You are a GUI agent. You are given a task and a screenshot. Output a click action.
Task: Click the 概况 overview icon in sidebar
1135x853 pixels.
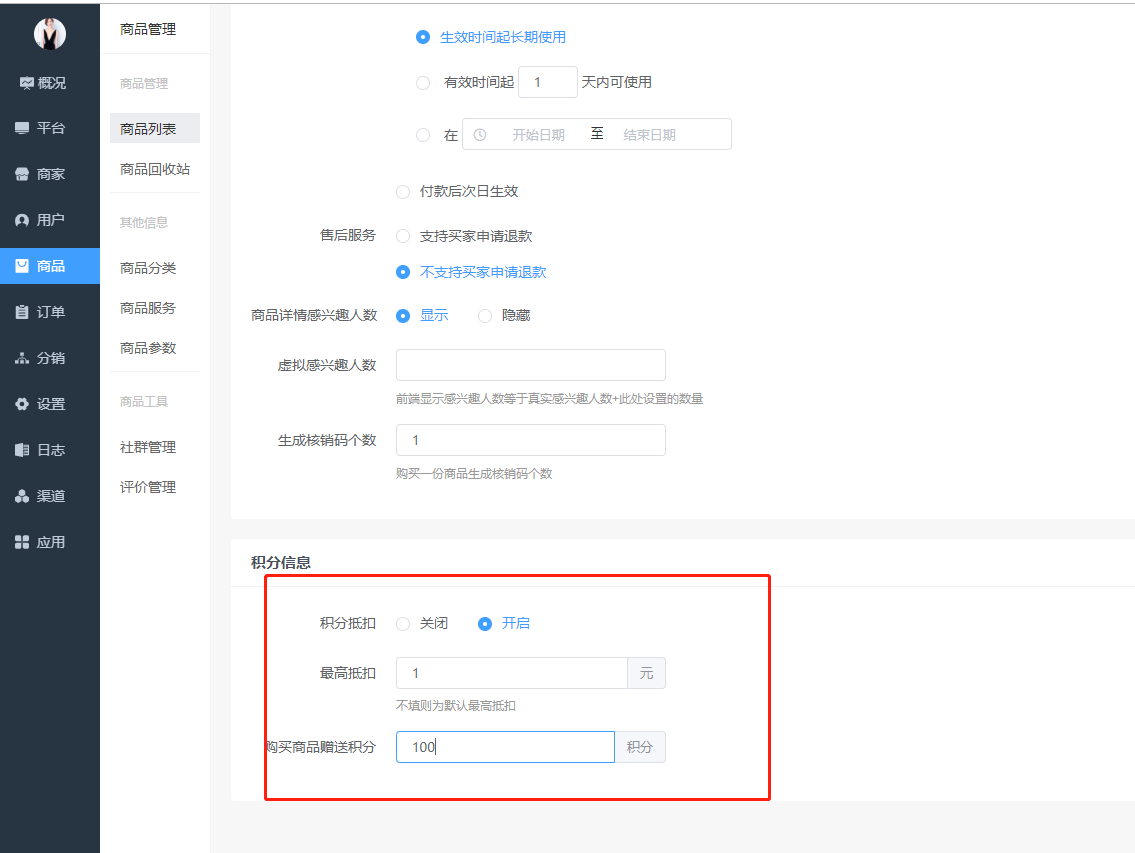[26, 83]
